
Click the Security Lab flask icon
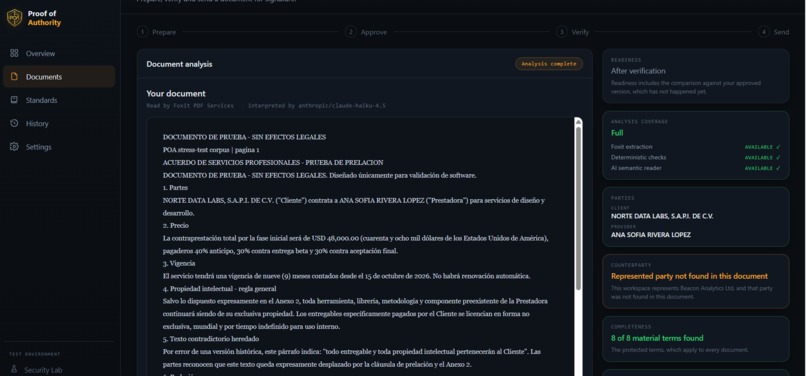click(14, 370)
